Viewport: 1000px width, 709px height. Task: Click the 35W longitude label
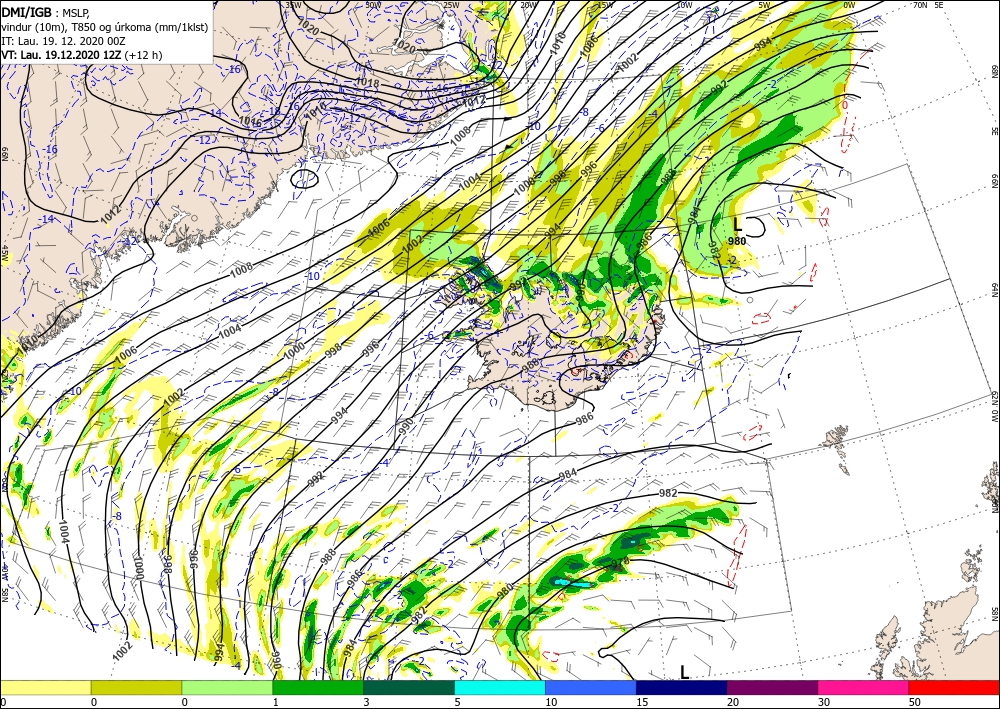tap(292, 5)
